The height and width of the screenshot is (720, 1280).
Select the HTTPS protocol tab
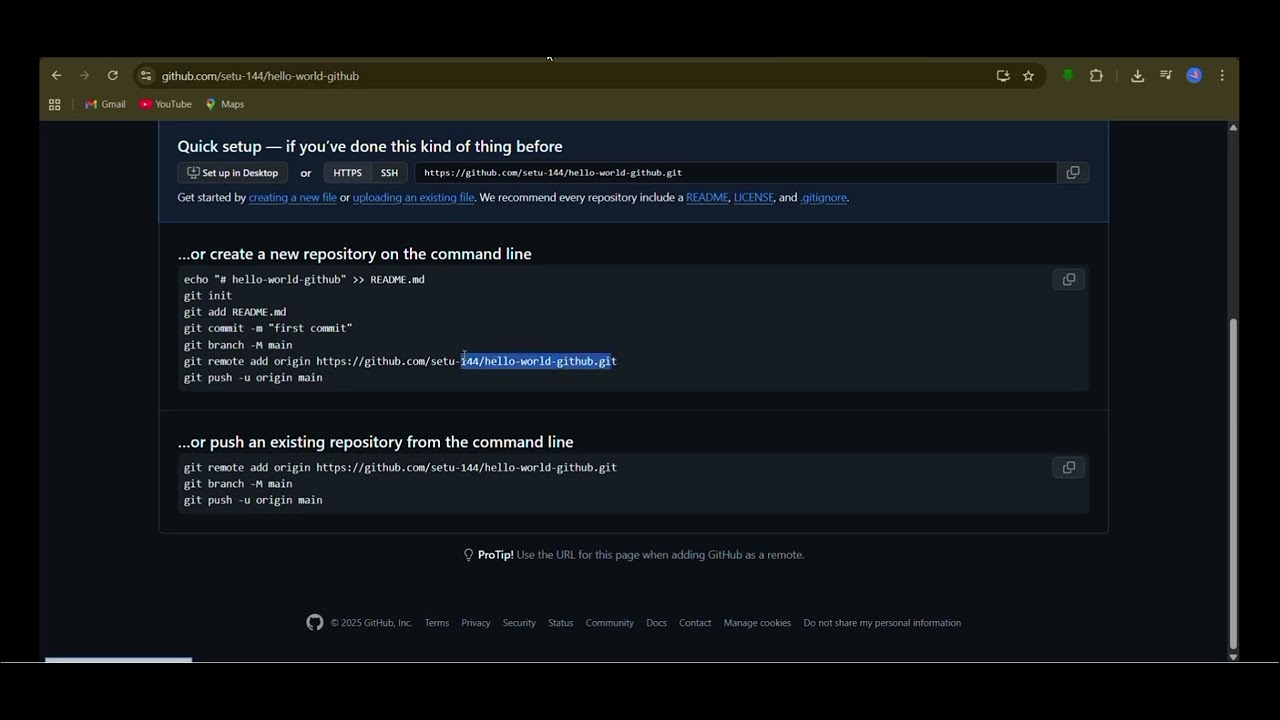(x=347, y=173)
